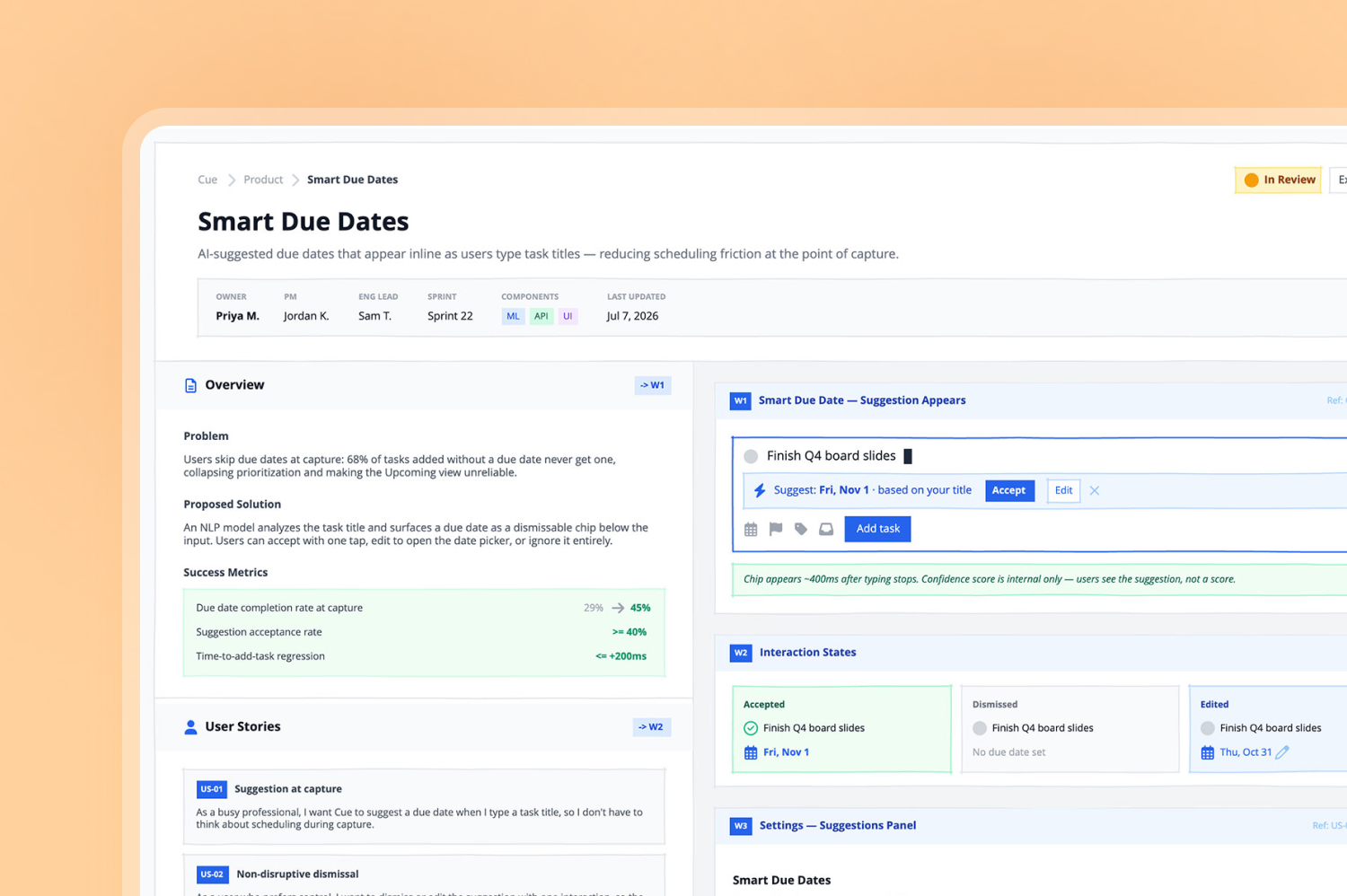This screenshot has width=1347, height=896.
Task: Click the Settings — Suggestions Panel heading
Action: 838,826
